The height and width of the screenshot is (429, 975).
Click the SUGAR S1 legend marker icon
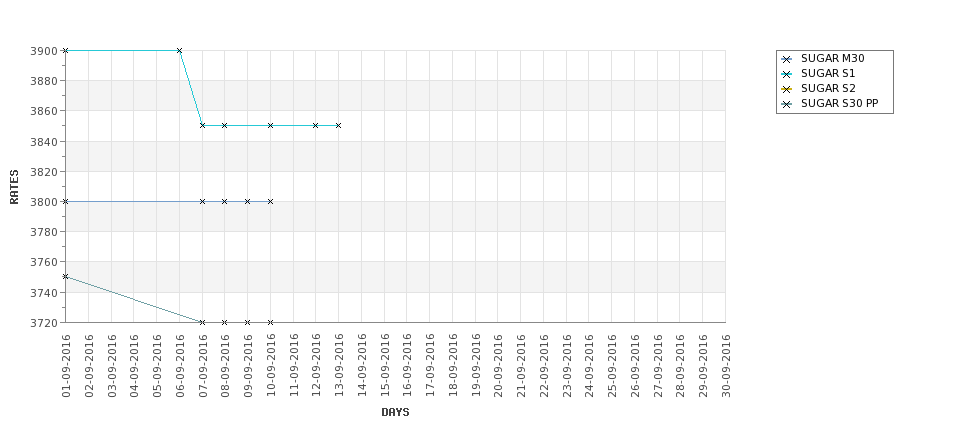pyautogui.click(x=787, y=75)
